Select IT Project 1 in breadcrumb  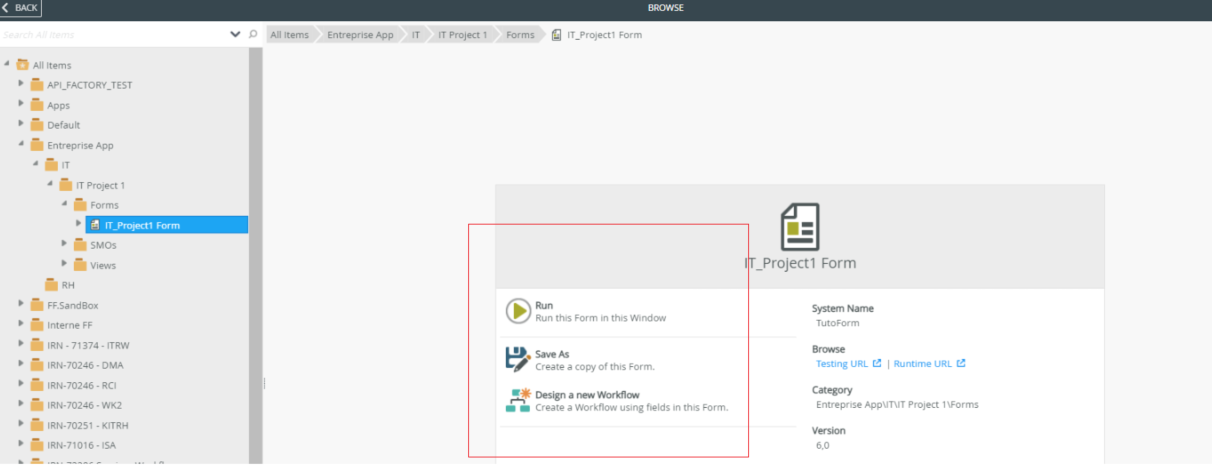462,35
